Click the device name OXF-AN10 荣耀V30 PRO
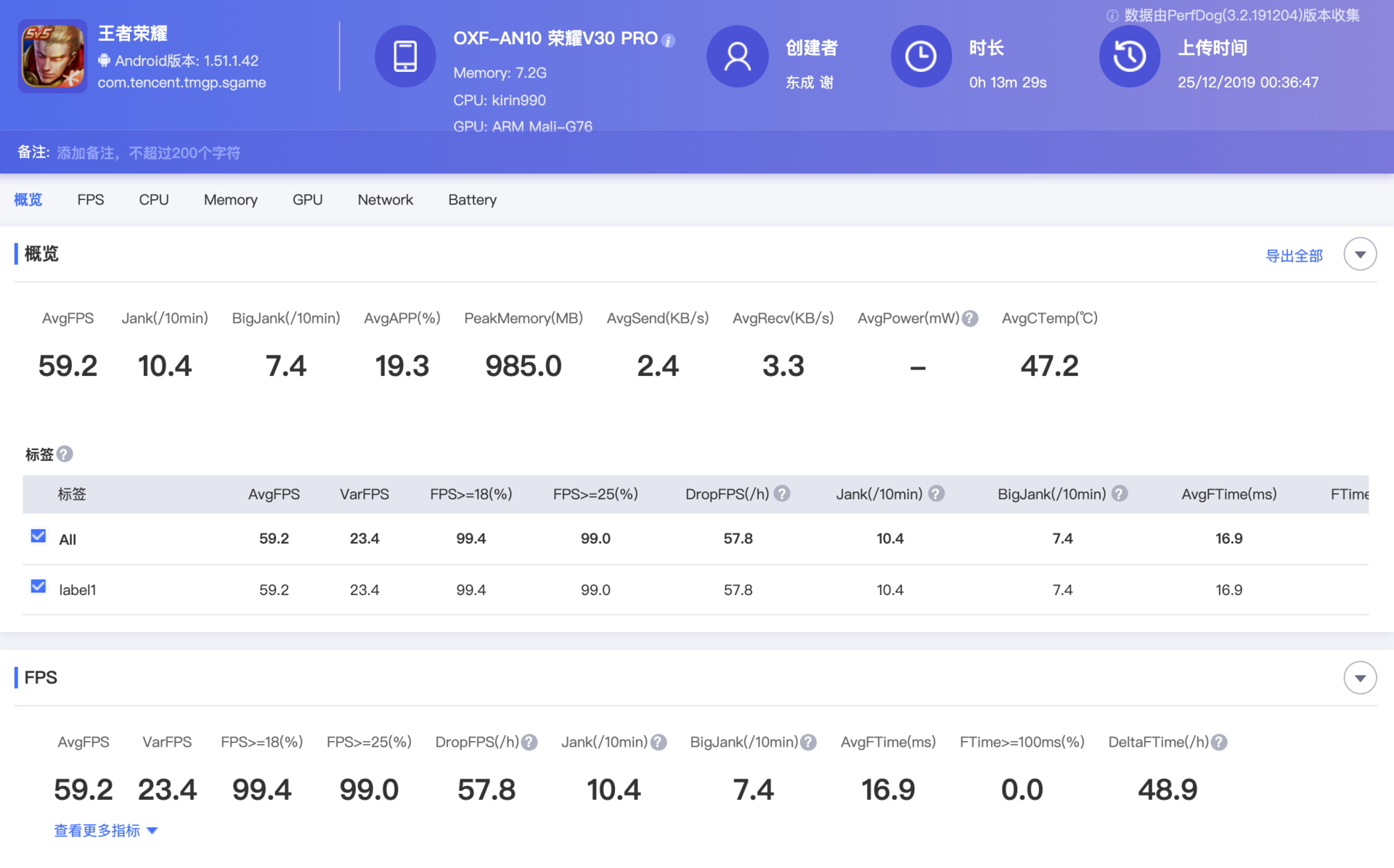The width and height of the screenshot is (1394, 868). tap(555, 38)
